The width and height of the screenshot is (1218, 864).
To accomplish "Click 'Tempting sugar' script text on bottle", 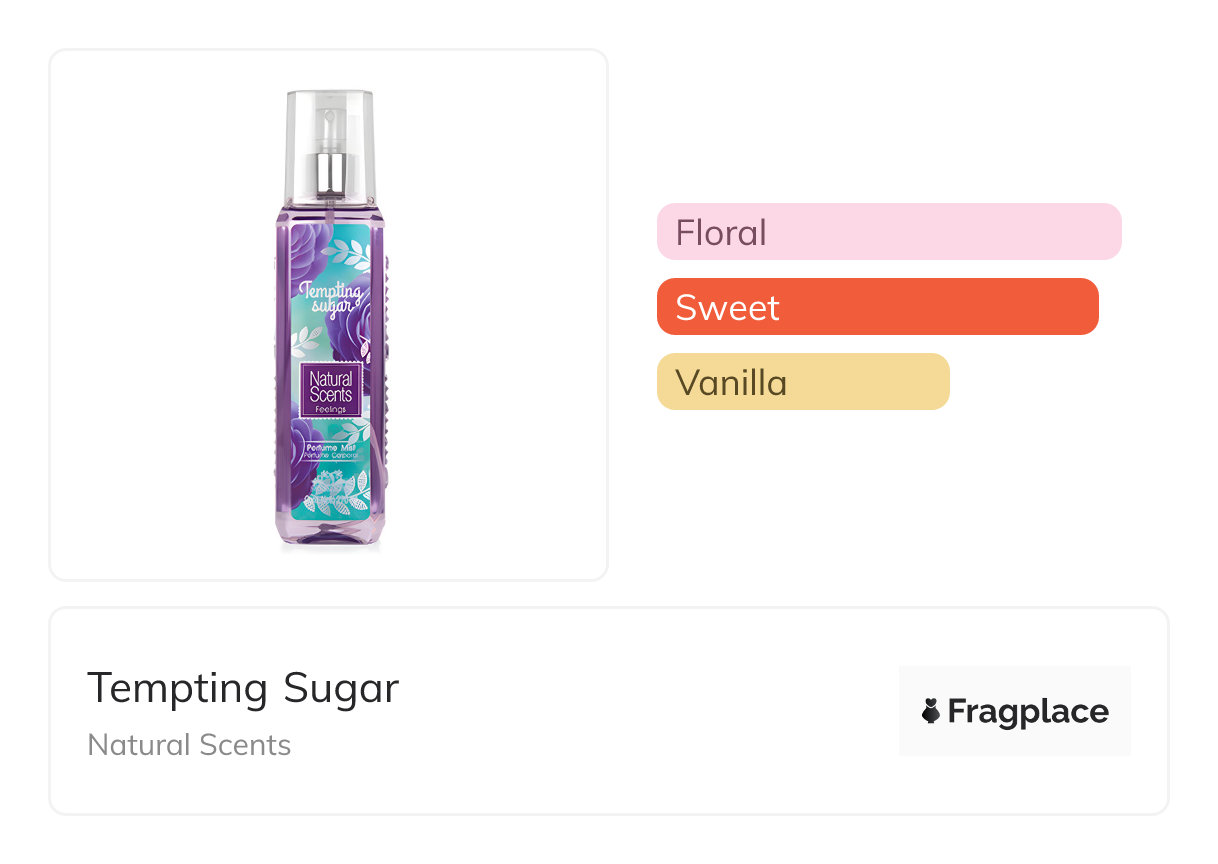I will 329,299.
